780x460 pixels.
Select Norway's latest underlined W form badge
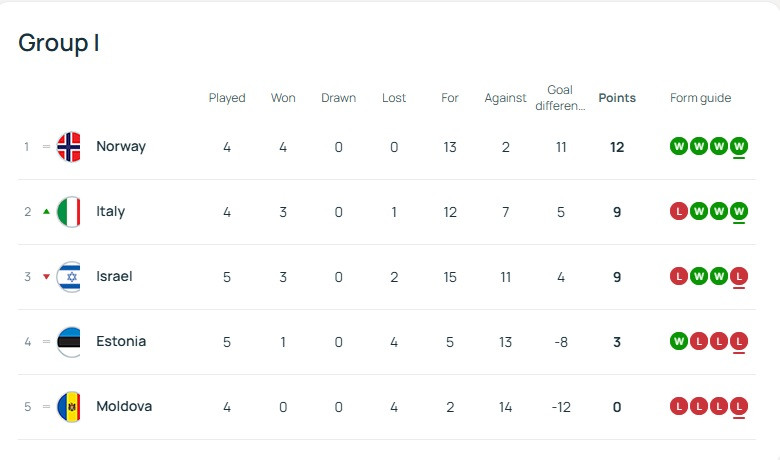tap(739, 147)
